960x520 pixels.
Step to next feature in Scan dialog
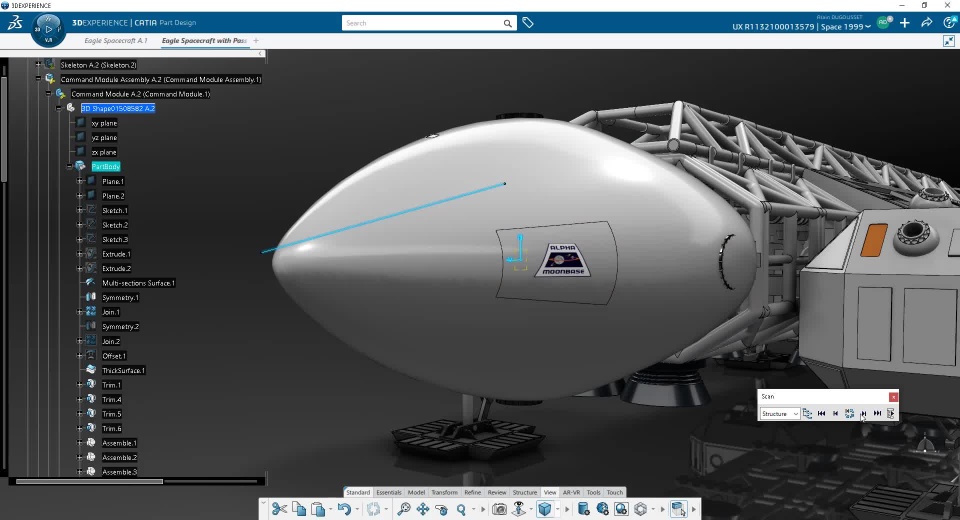(x=863, y=413)
